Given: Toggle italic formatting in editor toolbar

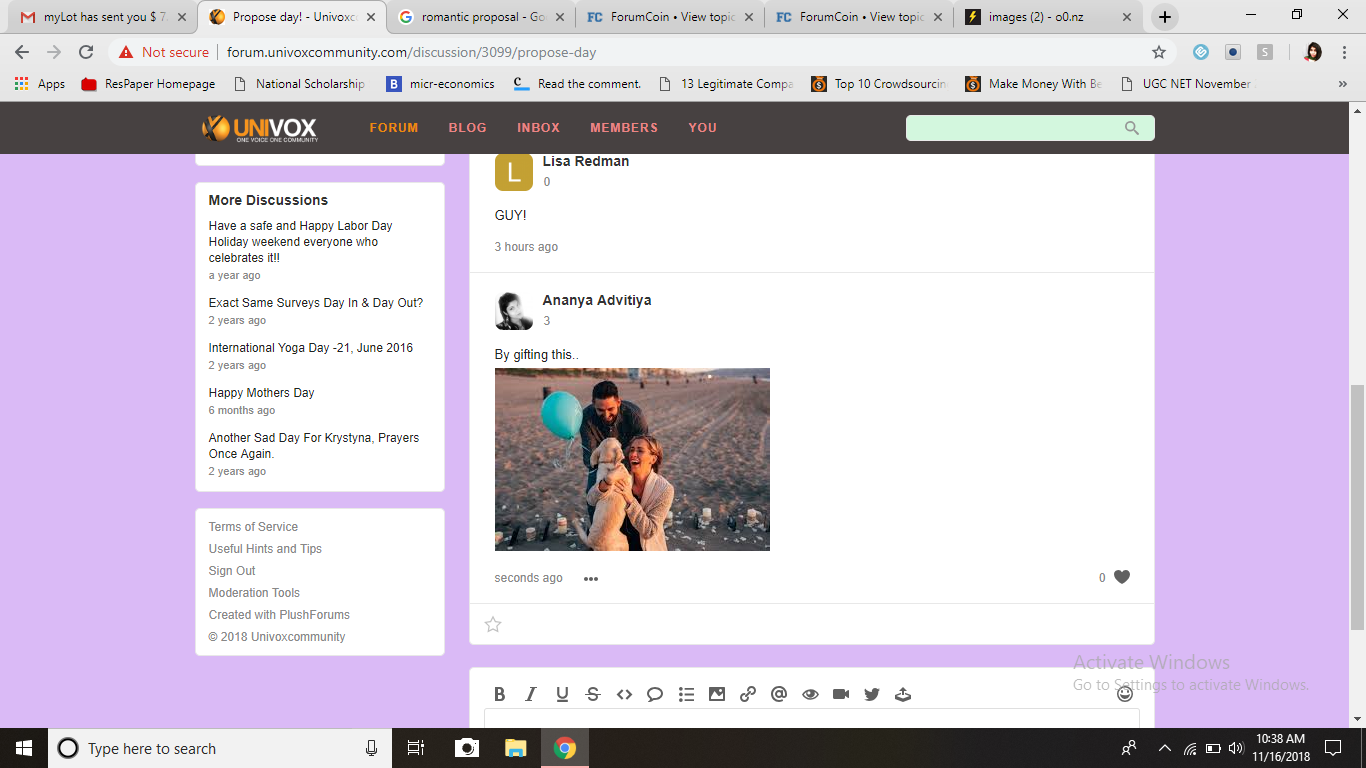Looking at the screenshot, I should tap(531, 694).
